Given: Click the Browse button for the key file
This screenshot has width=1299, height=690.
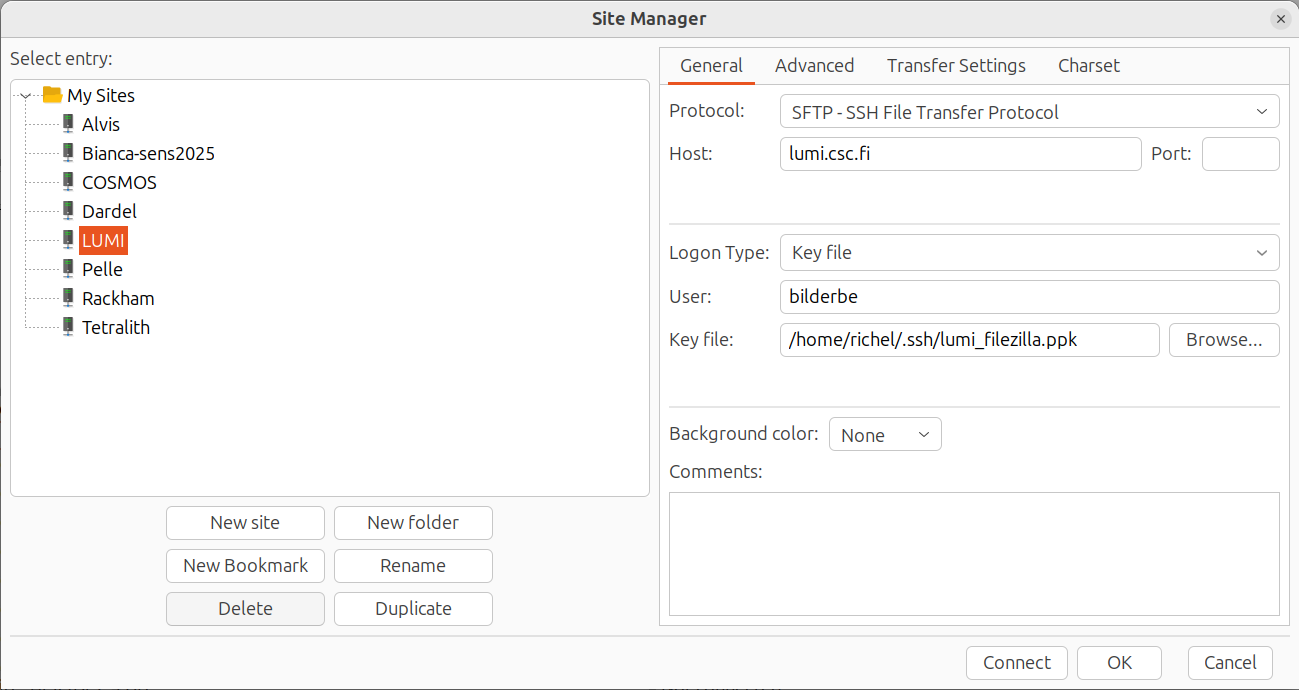Looking at the screenshot, I should (1224, 340).
